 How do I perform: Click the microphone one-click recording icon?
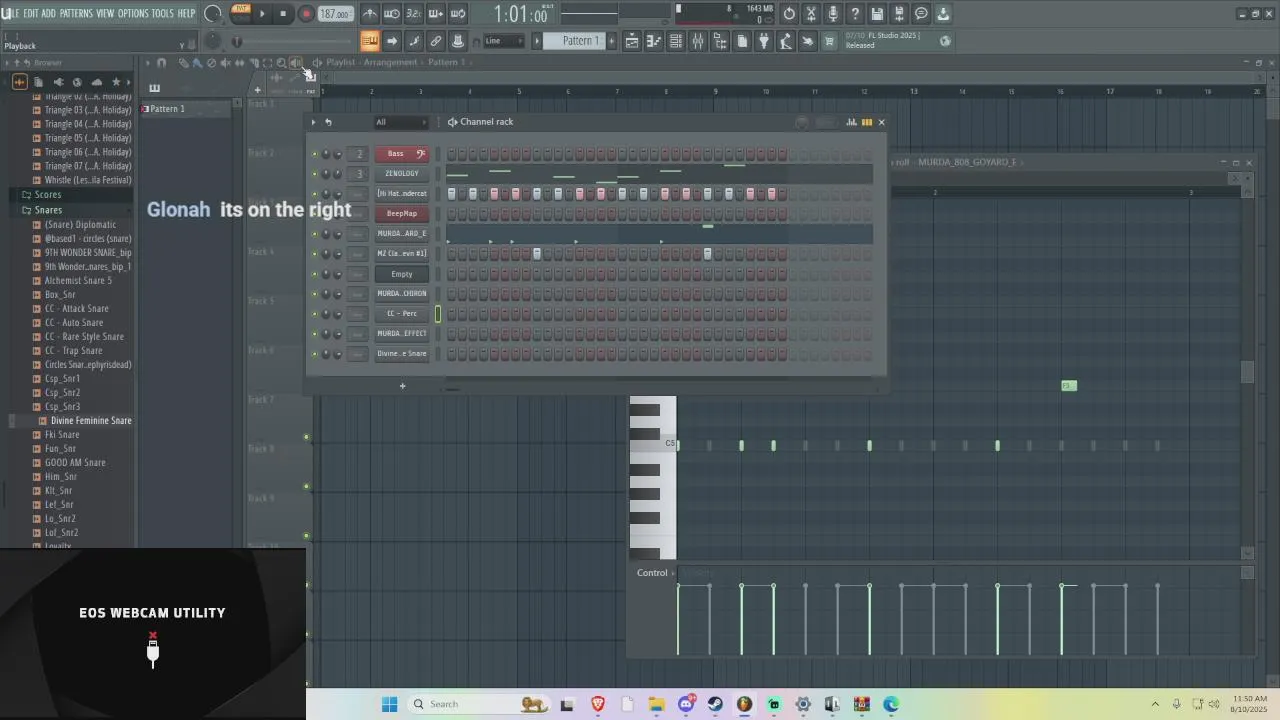pyautogui.click(x=833, y=14)
